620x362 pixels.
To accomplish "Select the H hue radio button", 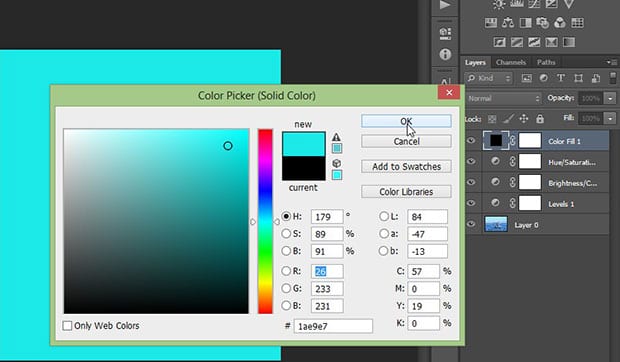I will pyautogui.click(x=286, y=216).
